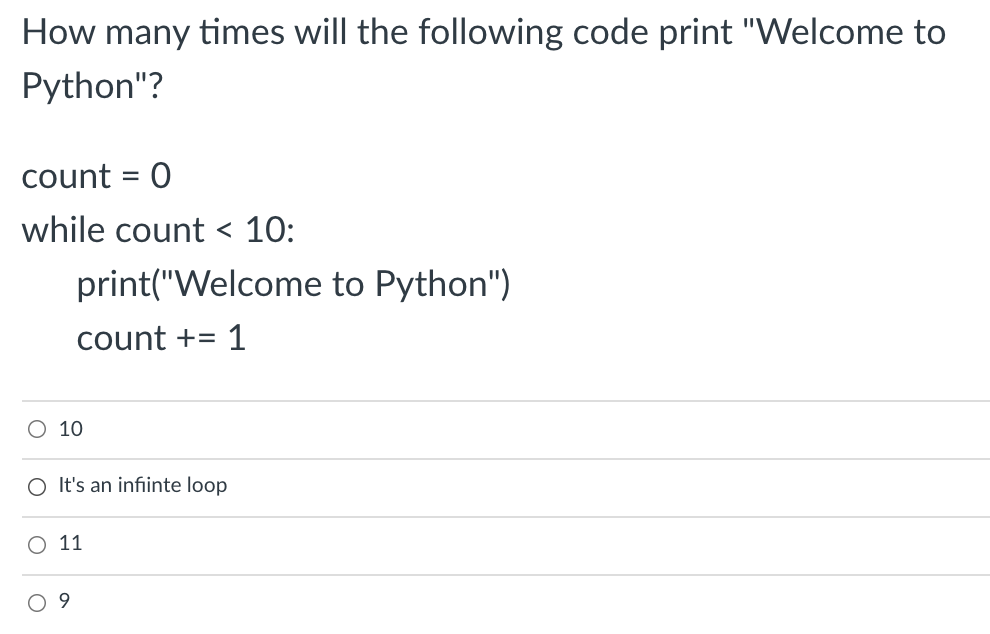This screenshot has height=634, width=990.
Task: Click the "Python"? word ending the question
Action: pos(92,86)
